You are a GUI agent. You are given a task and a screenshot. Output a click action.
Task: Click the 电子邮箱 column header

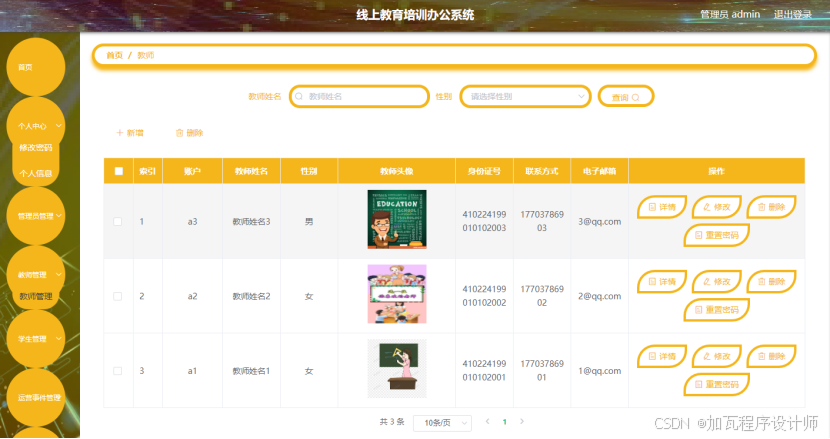pos(599,171)
